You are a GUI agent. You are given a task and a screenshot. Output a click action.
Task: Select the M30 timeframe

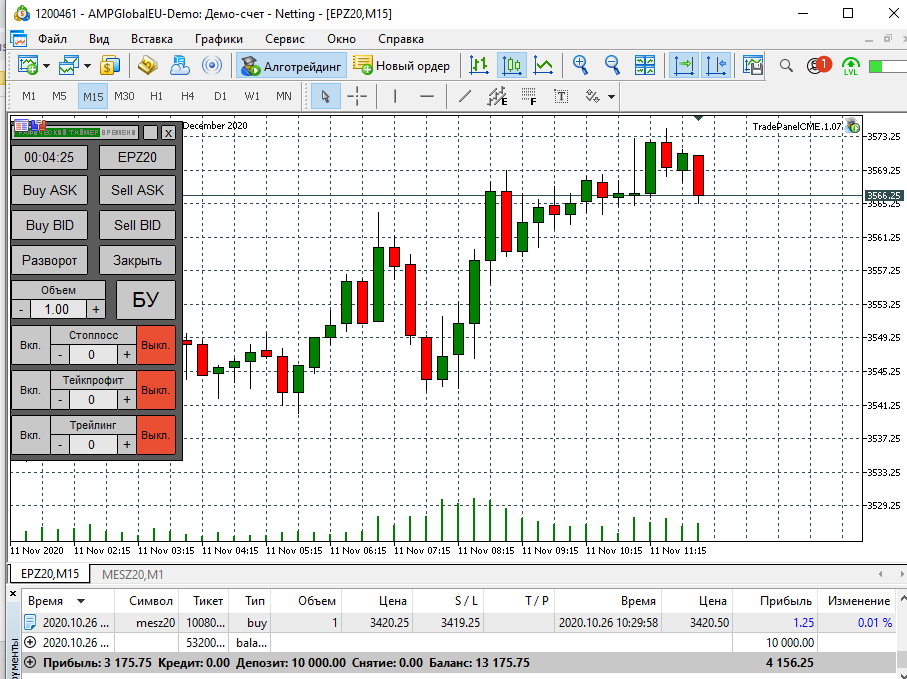coord(124,97)
